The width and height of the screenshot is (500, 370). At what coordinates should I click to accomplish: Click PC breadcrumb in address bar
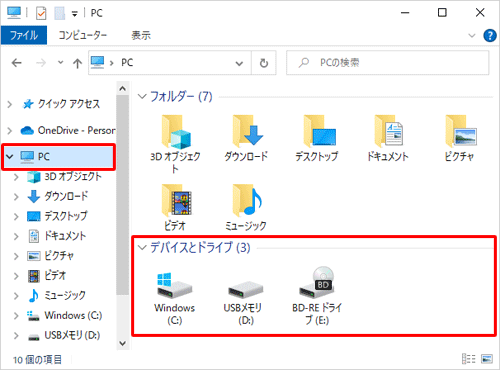tap(127, 62)
